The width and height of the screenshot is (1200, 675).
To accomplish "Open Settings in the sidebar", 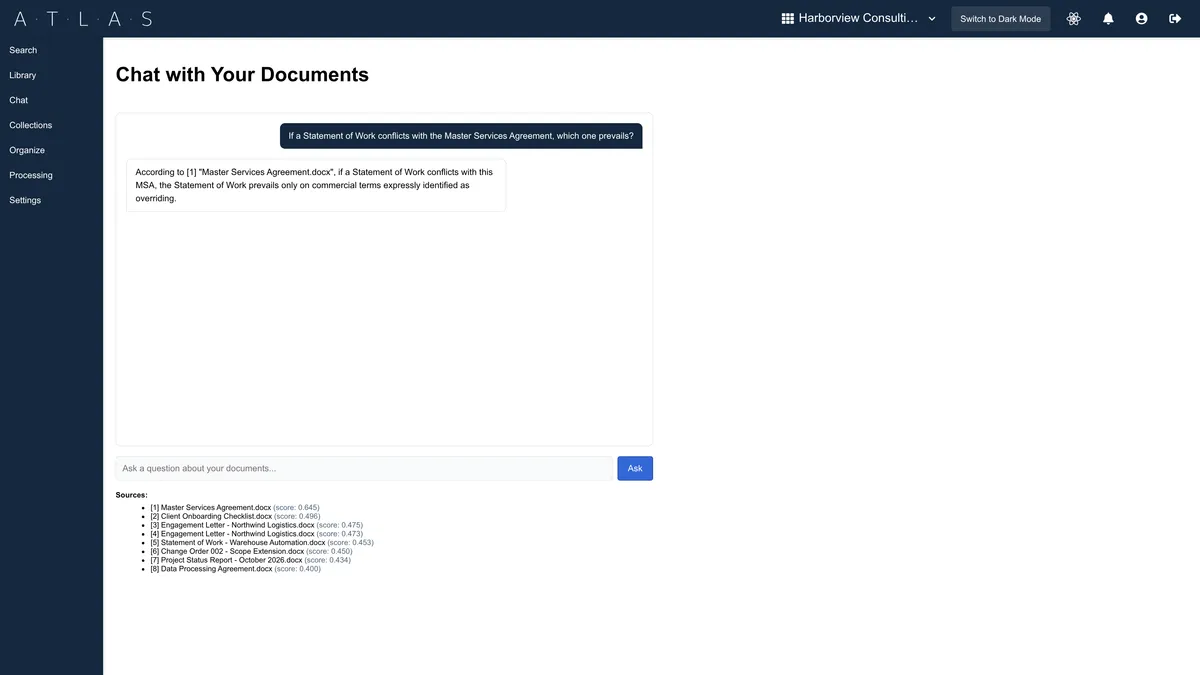I will click(25, 200).
